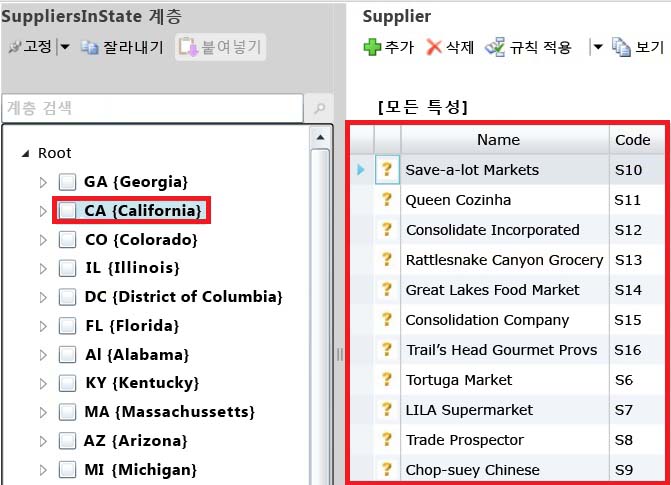This screenshot has width=671, height=485.
Task: Select the Save-a-lot Markets name cell
Action: (505, 170)
